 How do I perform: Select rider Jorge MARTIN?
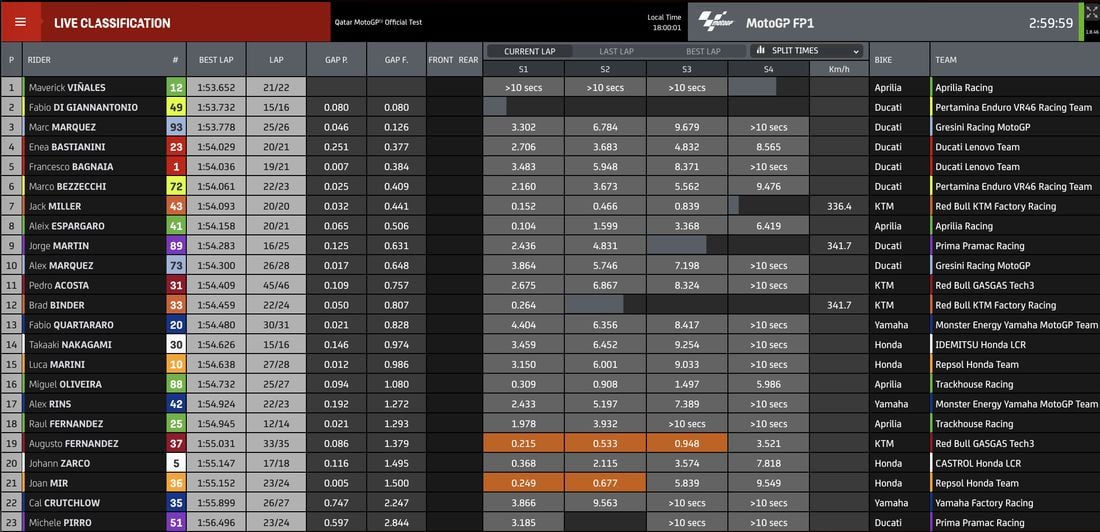click(x=59, y=246)
